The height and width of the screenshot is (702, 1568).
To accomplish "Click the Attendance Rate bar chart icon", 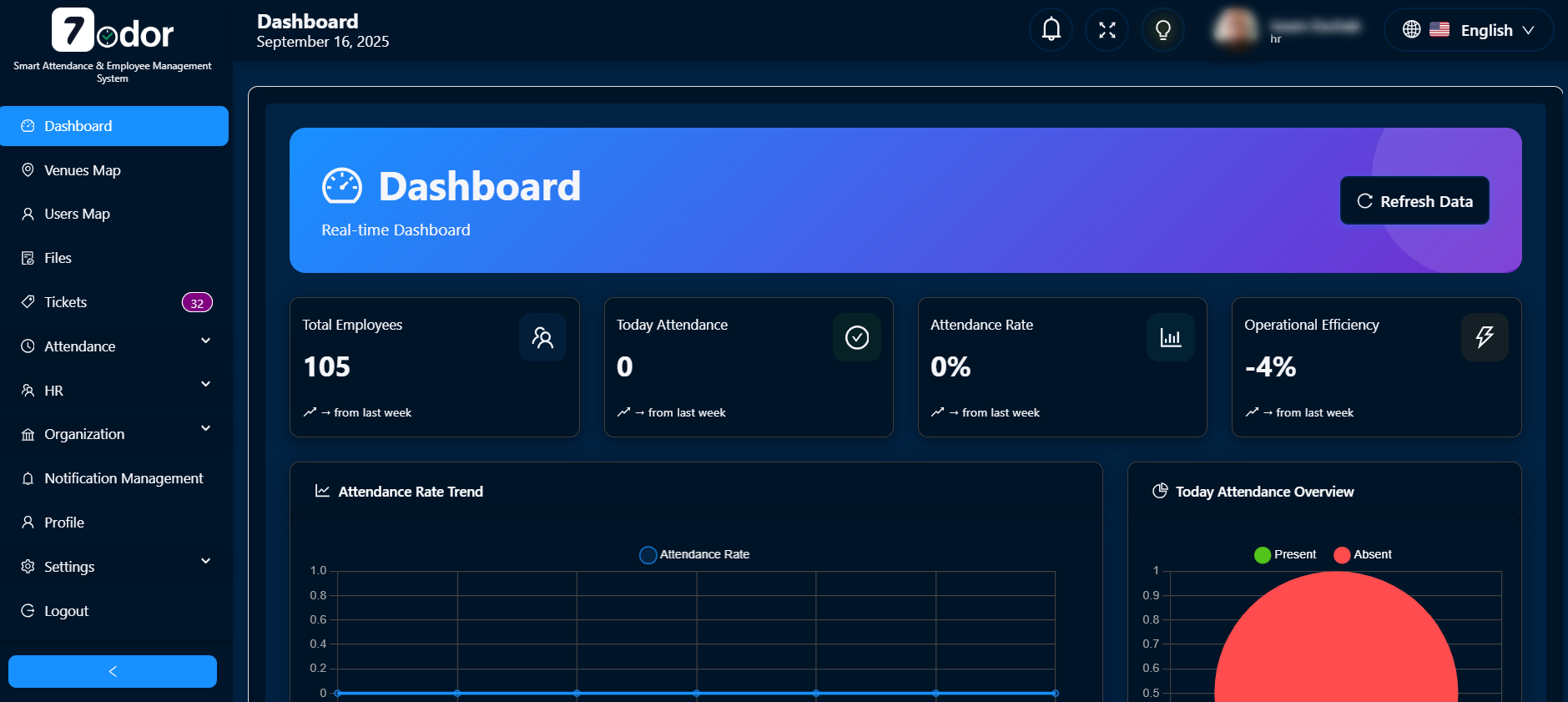I will point(1170,337).
